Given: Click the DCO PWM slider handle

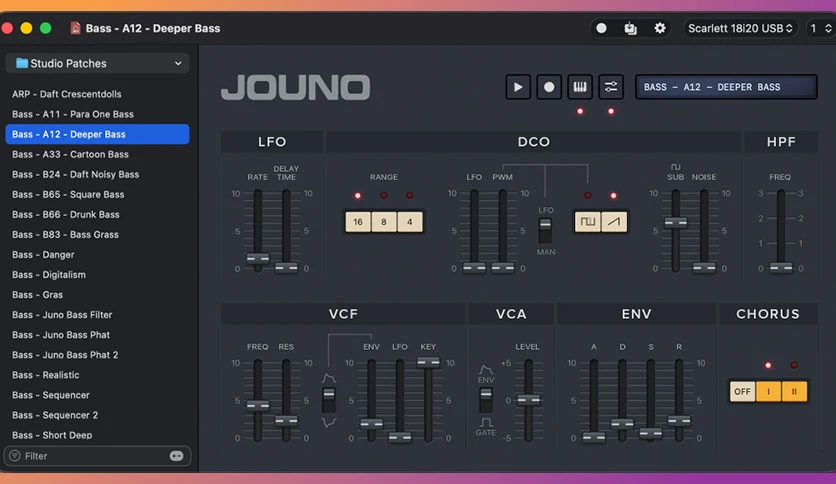Looking at the screenshot, I should click(503, 268).
